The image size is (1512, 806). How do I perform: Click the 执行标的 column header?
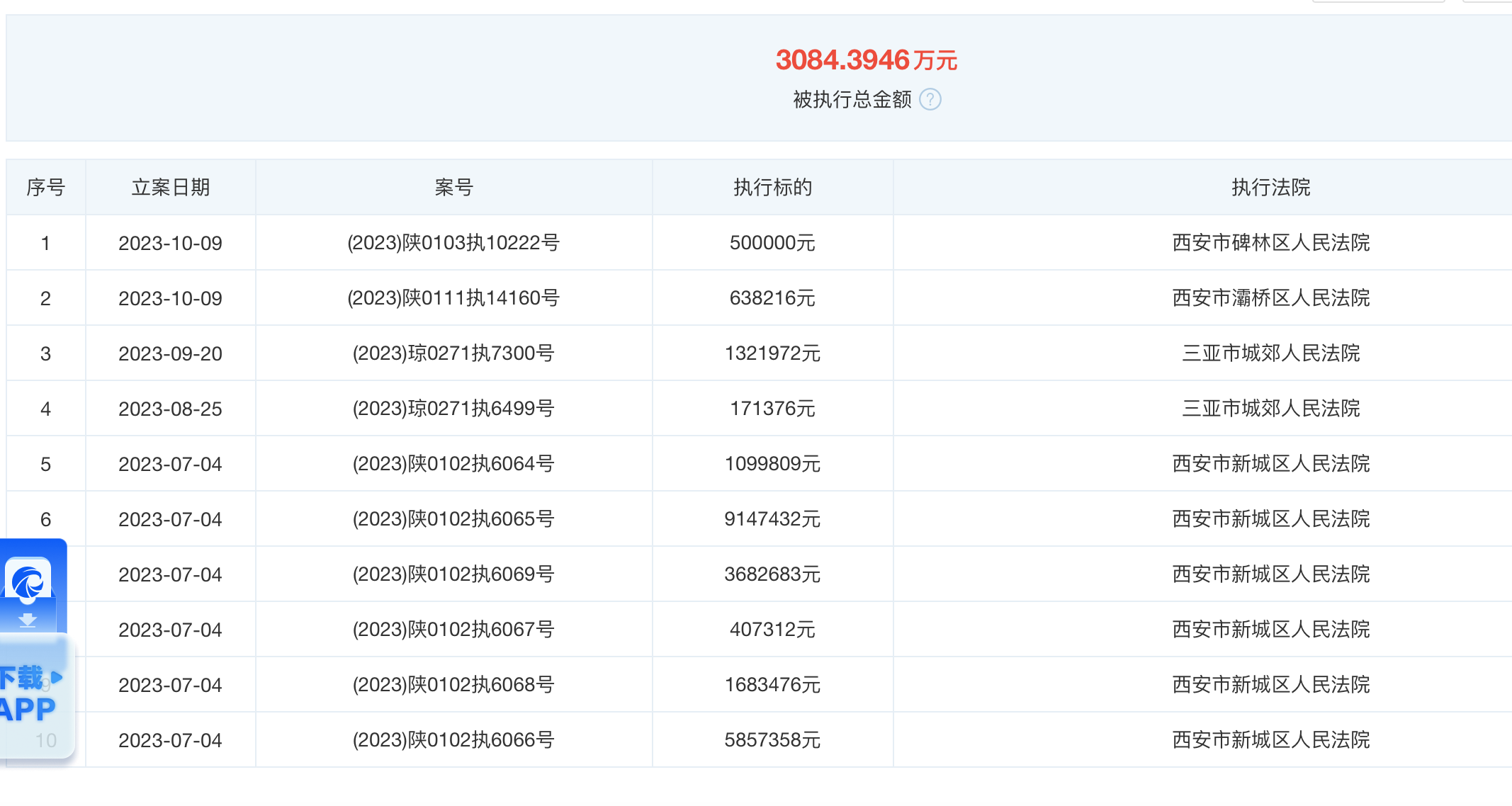pos(772,188)
